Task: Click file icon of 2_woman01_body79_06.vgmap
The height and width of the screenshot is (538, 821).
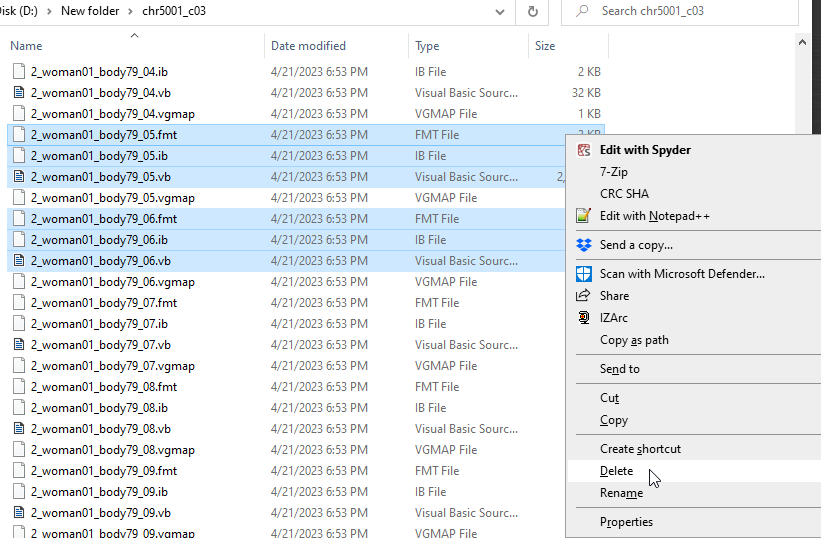Action: click(19, 282)
